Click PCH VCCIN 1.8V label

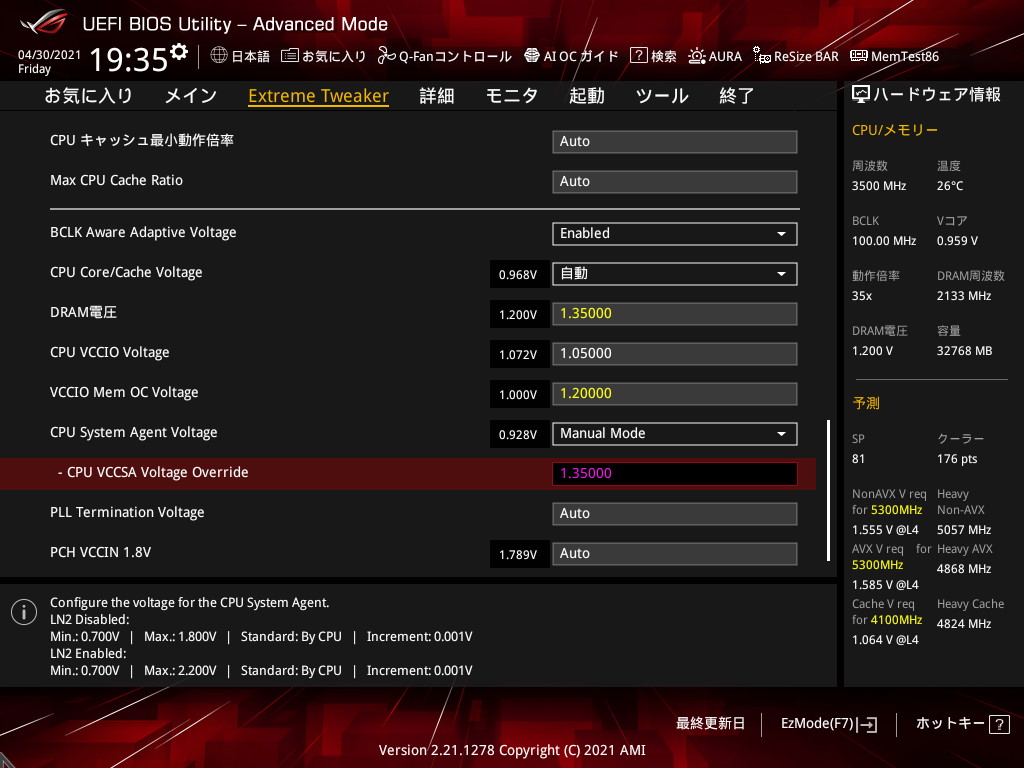[101, 552]
